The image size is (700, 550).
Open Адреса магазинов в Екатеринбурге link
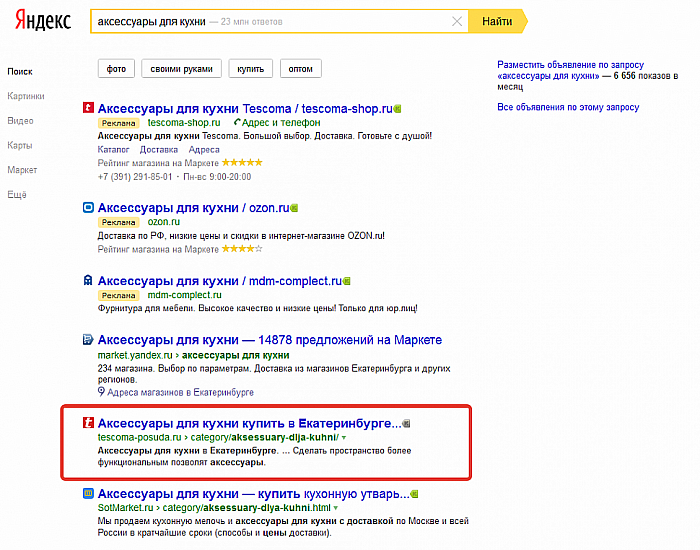pos(180,392)
